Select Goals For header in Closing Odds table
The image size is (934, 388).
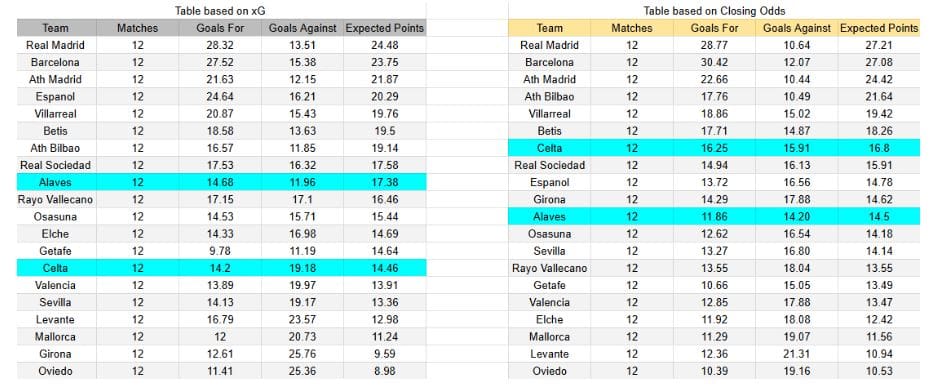point(714,28)
